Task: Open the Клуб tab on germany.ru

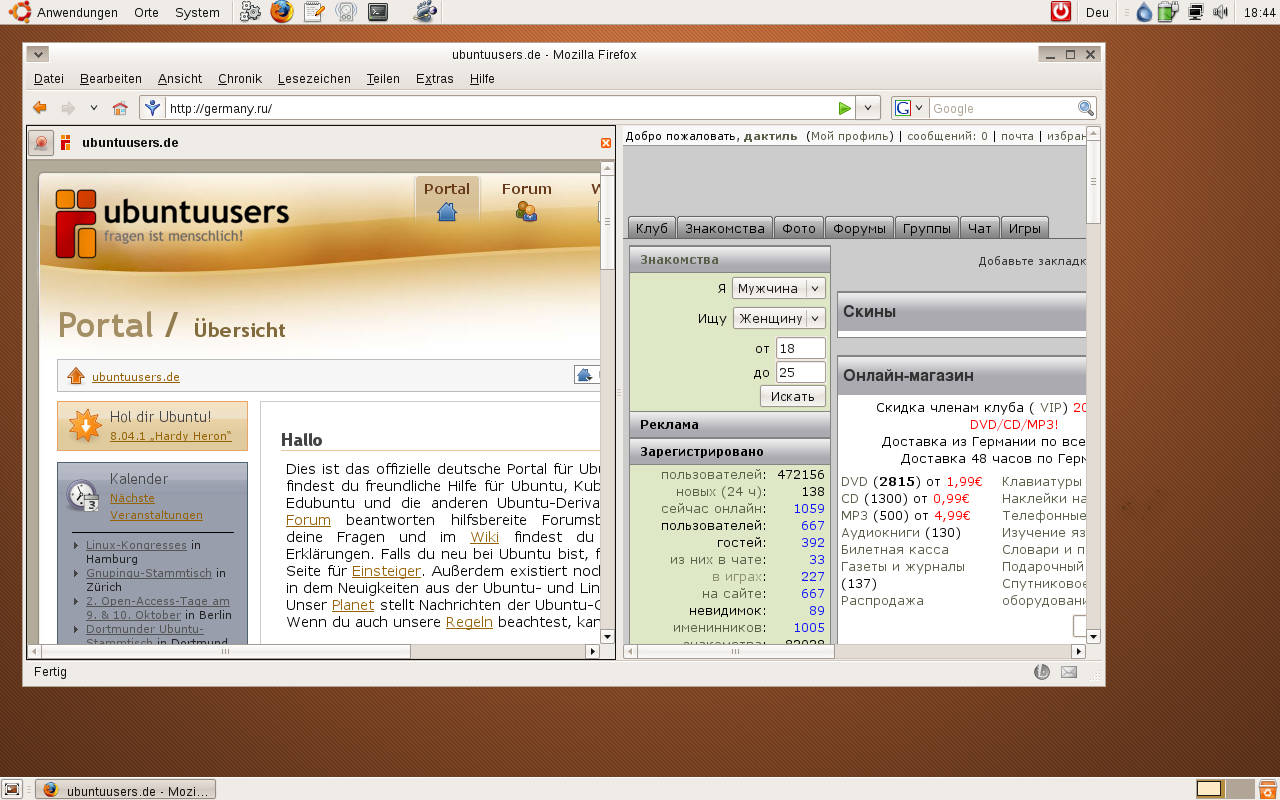Action: (652, 228)
